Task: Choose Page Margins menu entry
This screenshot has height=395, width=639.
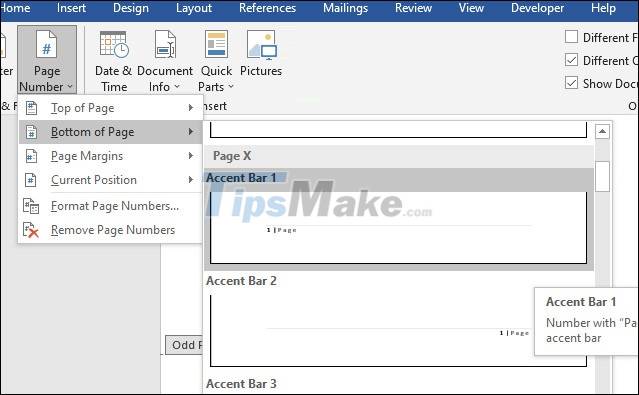Action: [110, 156]
